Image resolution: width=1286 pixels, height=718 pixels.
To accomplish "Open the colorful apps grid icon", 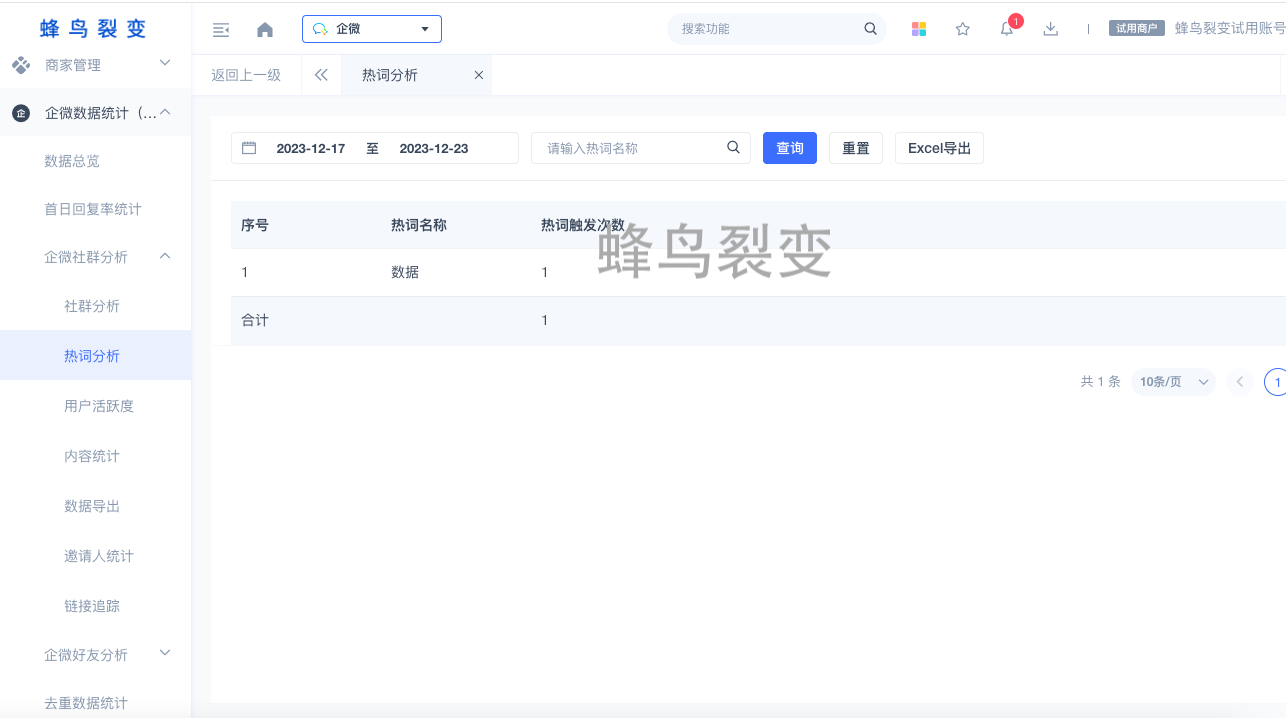I will pos(919,29).
